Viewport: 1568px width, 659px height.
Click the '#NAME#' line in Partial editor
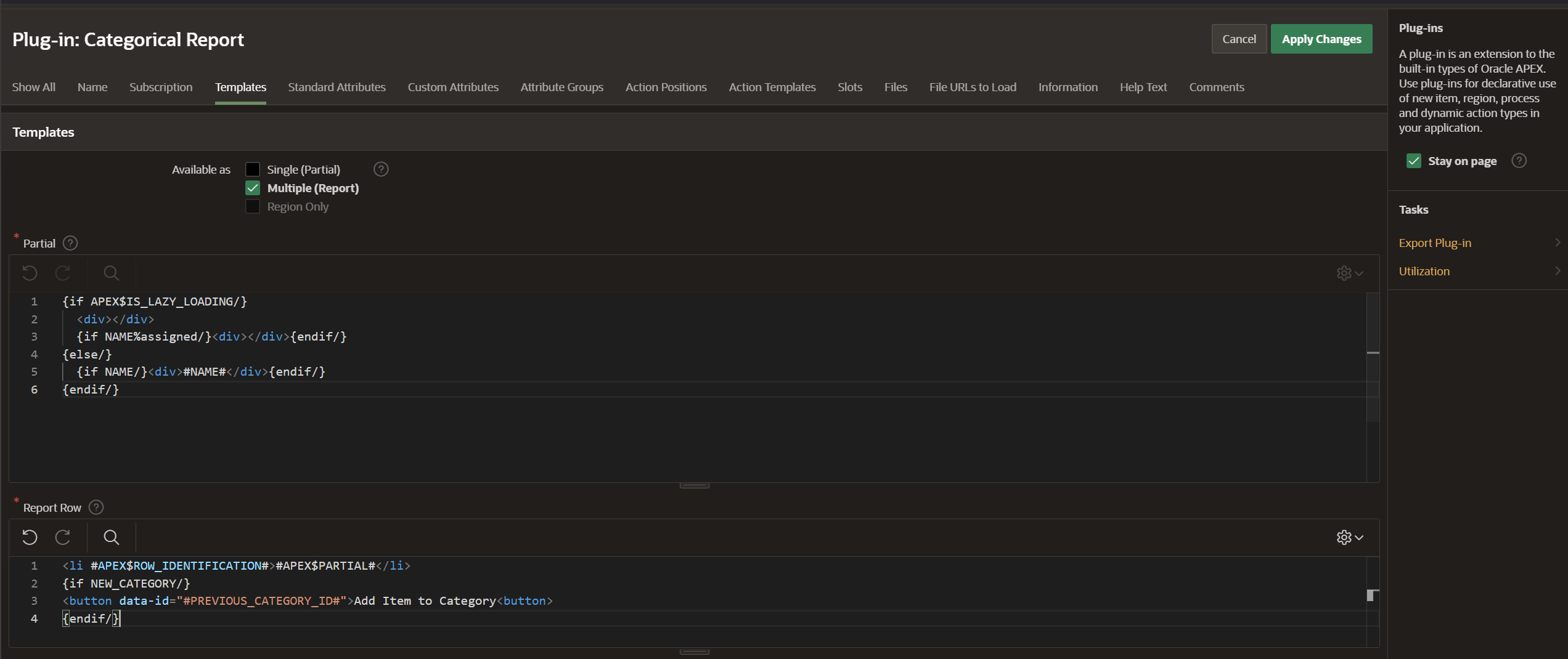coord(201,372)
